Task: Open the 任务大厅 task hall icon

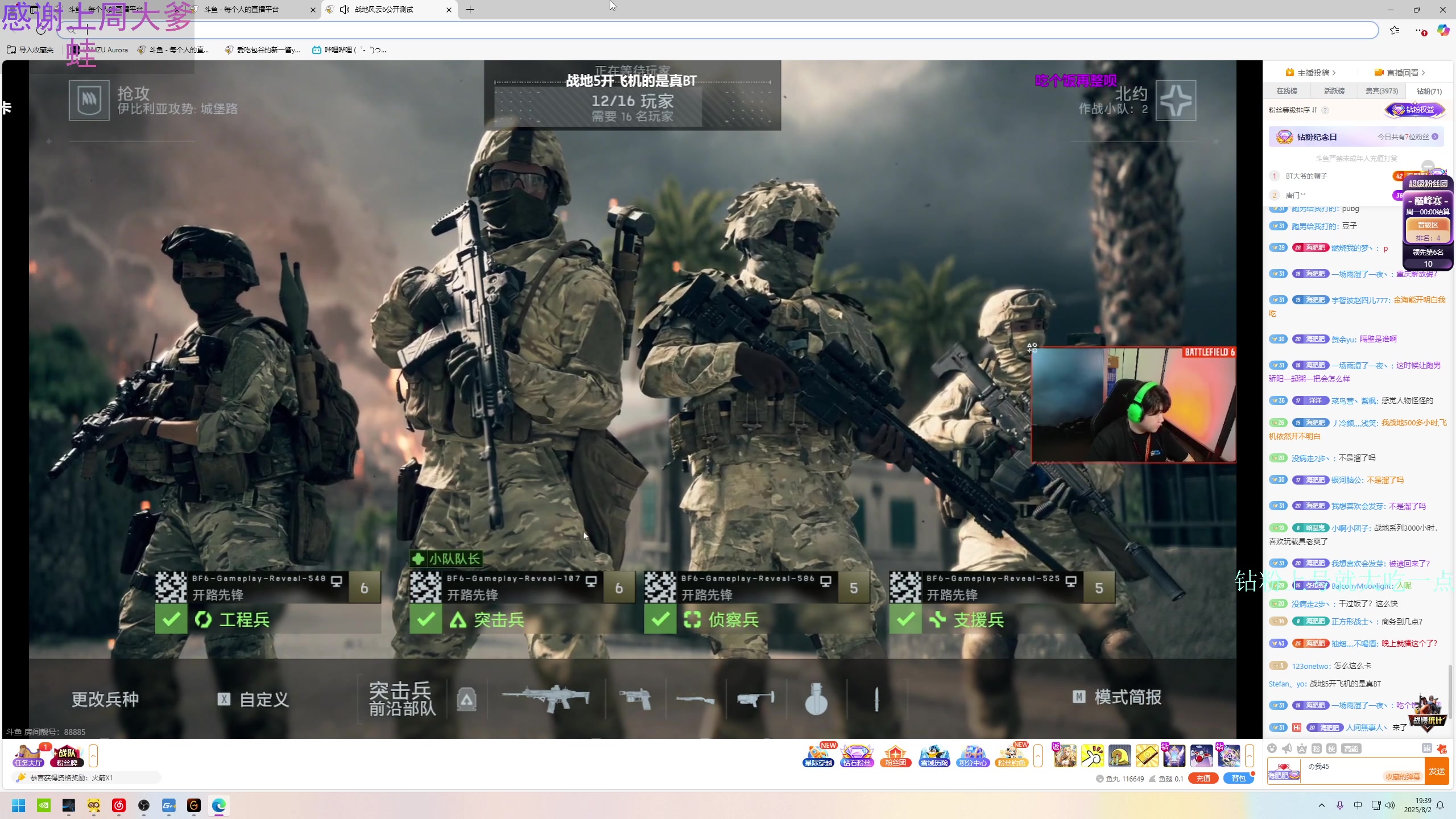Action: [x=28, y=756]
